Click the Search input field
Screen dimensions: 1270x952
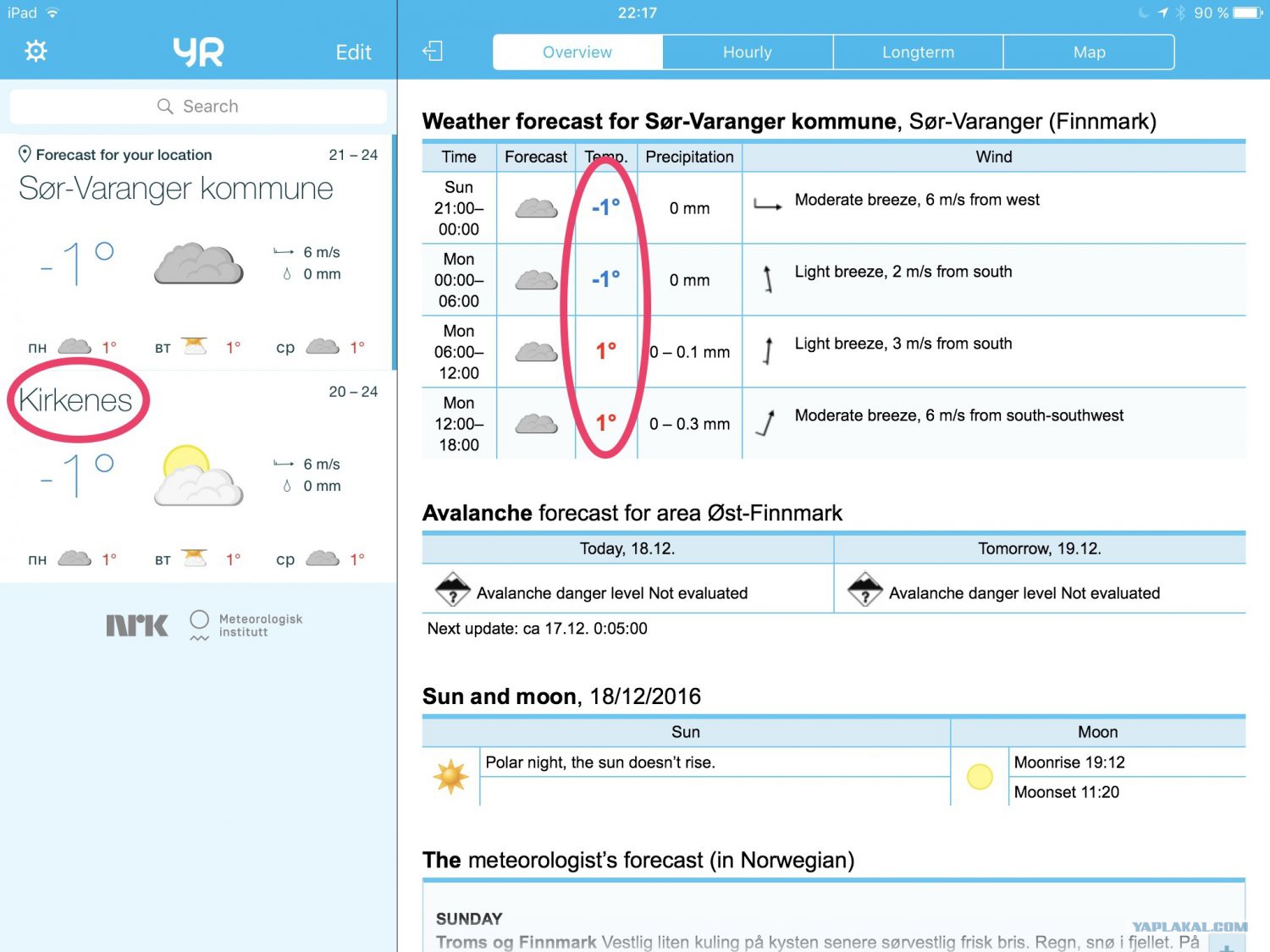pyautogui.click(x=198, y=107)
